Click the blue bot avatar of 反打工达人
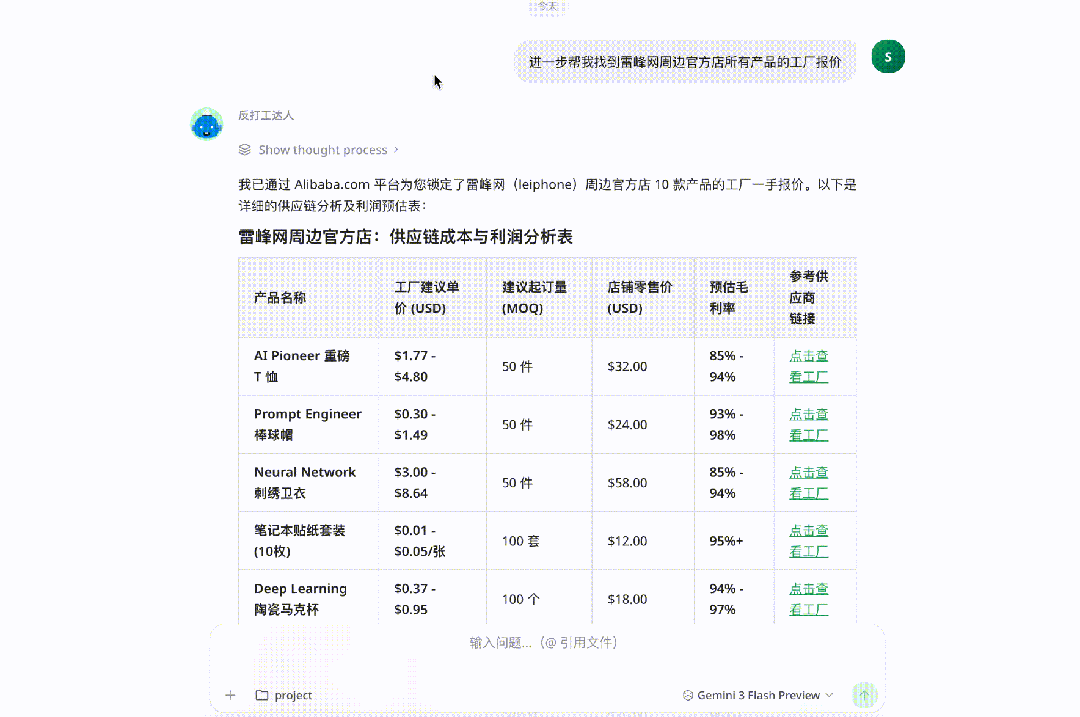The image size is (1080, 717). 207,124
